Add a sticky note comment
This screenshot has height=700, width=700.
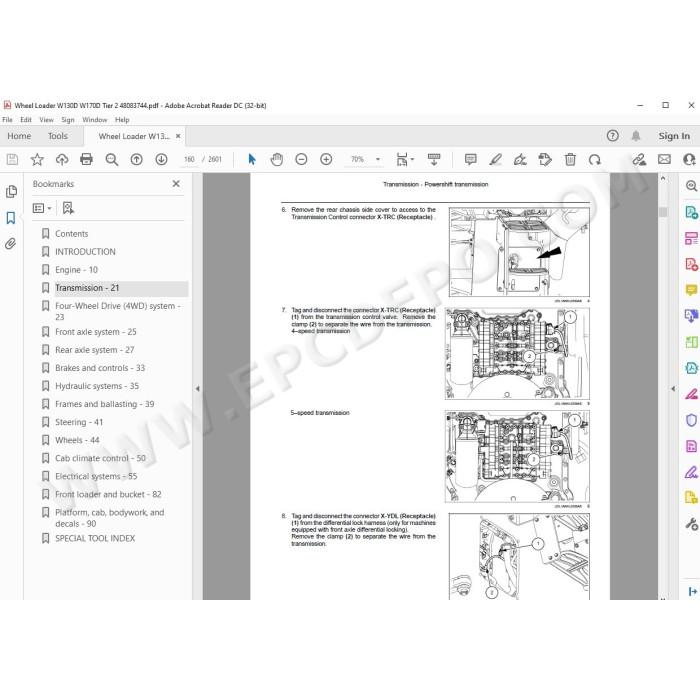click(x=471, y=159)
